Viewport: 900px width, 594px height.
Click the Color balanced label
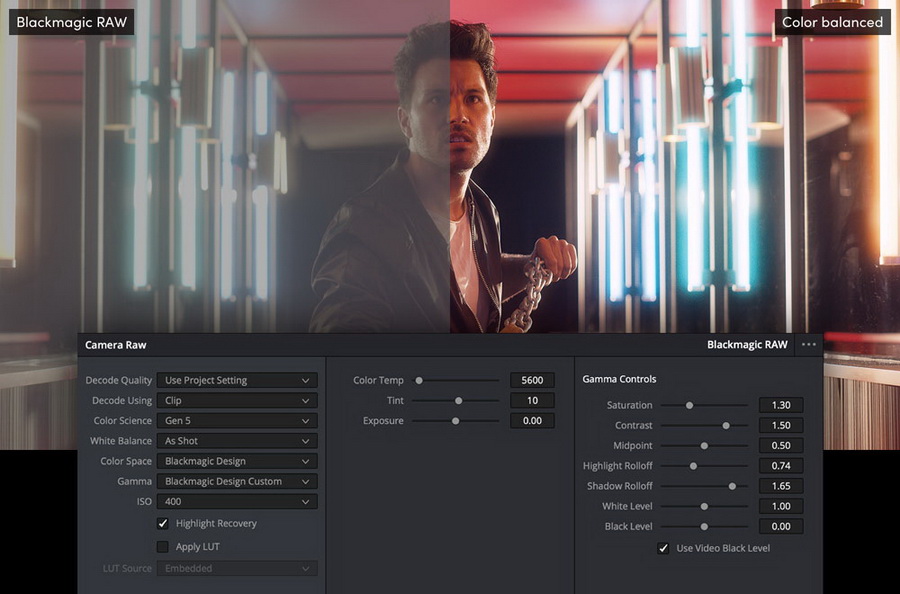tap(833, 22)
